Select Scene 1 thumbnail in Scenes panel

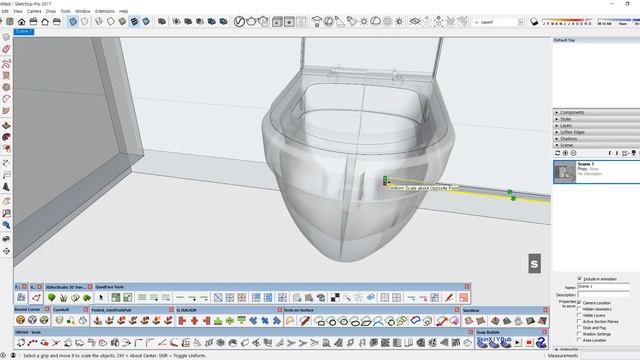coord(564,171)
